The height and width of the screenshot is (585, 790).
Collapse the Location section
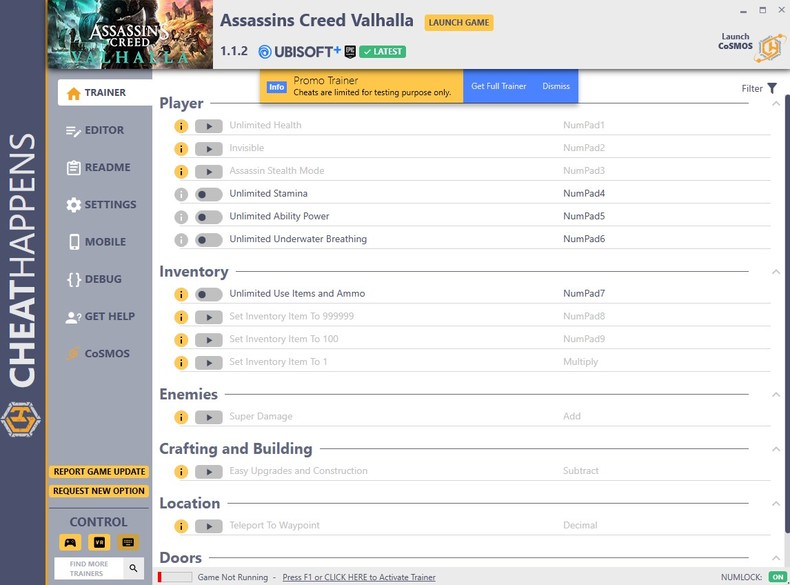[x=776, y=503]
